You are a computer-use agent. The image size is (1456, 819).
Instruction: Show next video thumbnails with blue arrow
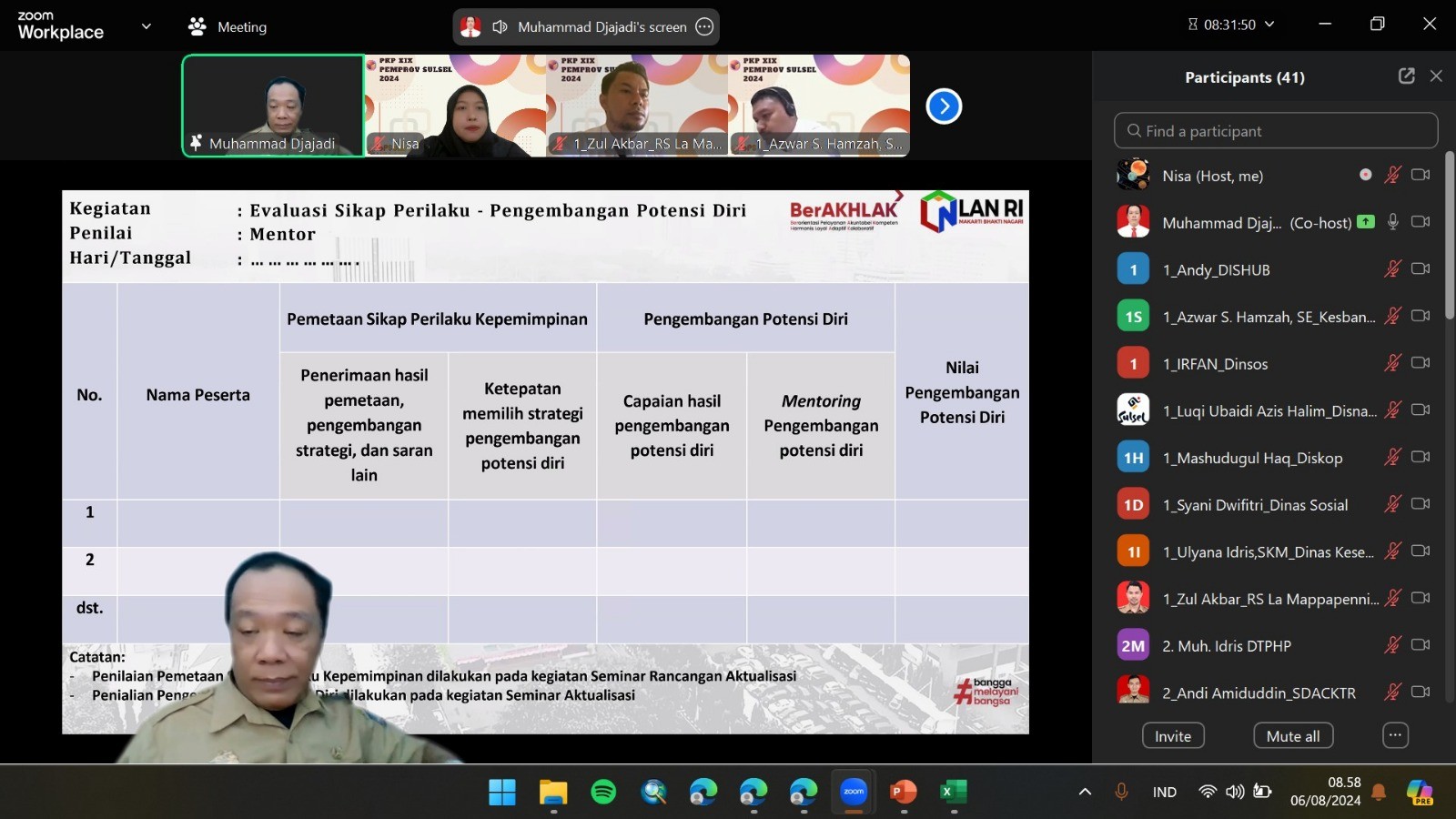pyautogui.click(x=944, y=106)
